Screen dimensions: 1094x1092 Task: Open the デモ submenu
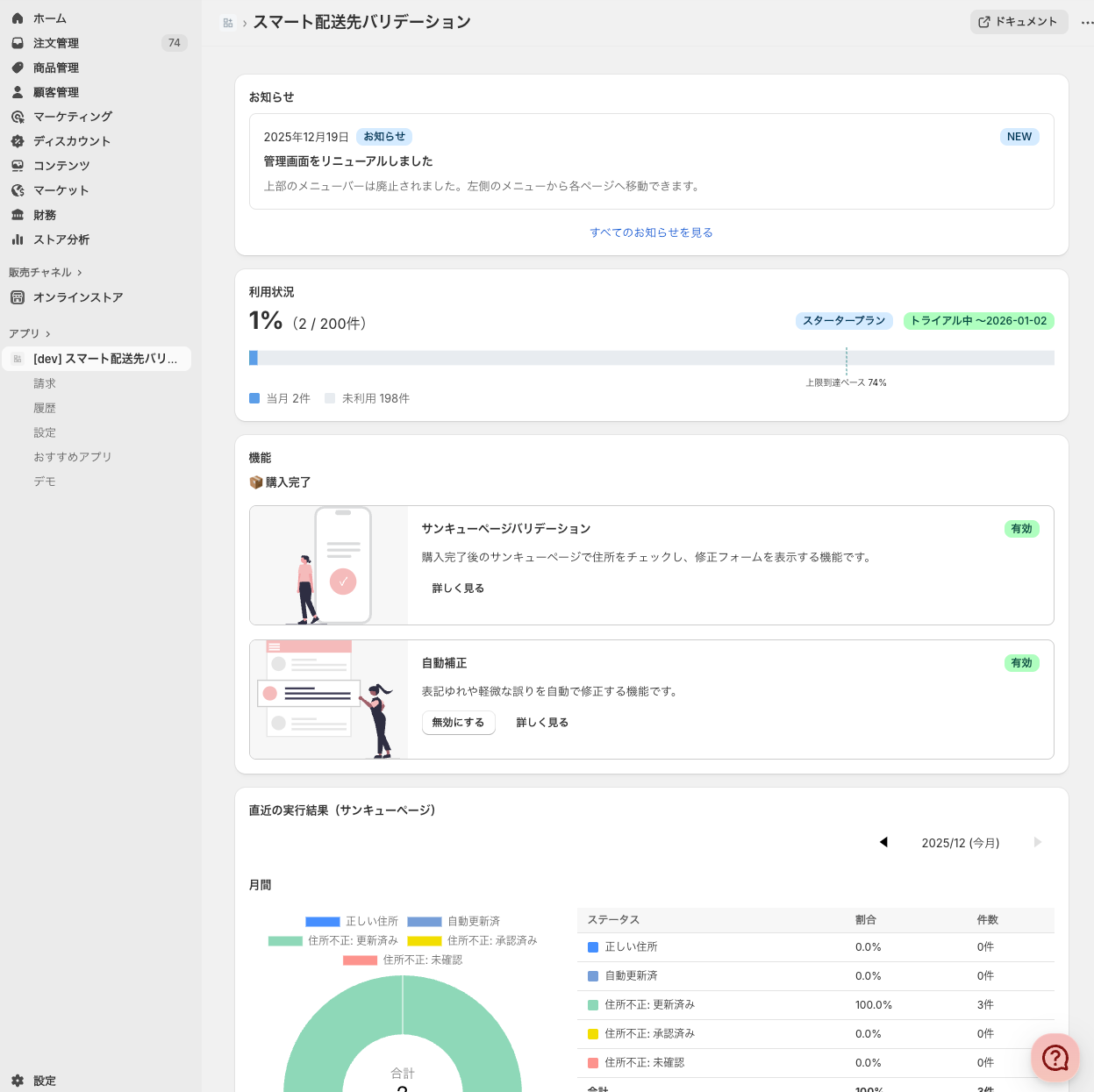(45, 482)
